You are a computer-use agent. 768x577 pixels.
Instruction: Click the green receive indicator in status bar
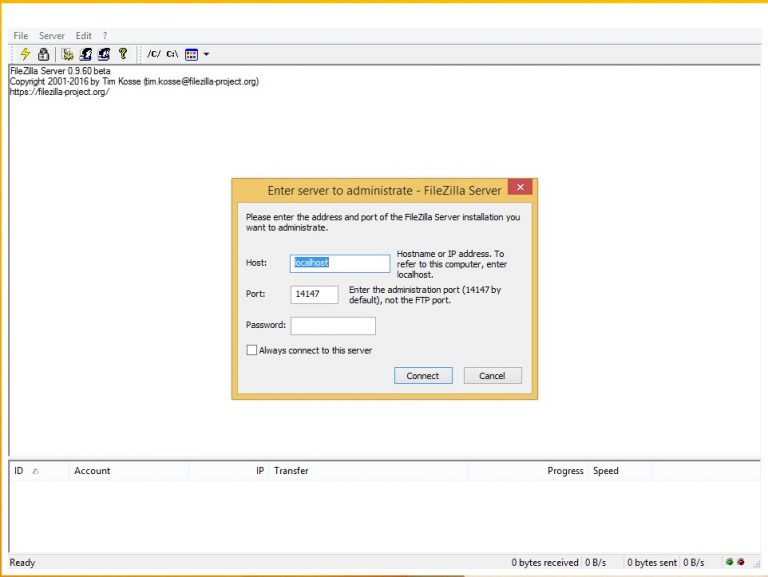729,562
